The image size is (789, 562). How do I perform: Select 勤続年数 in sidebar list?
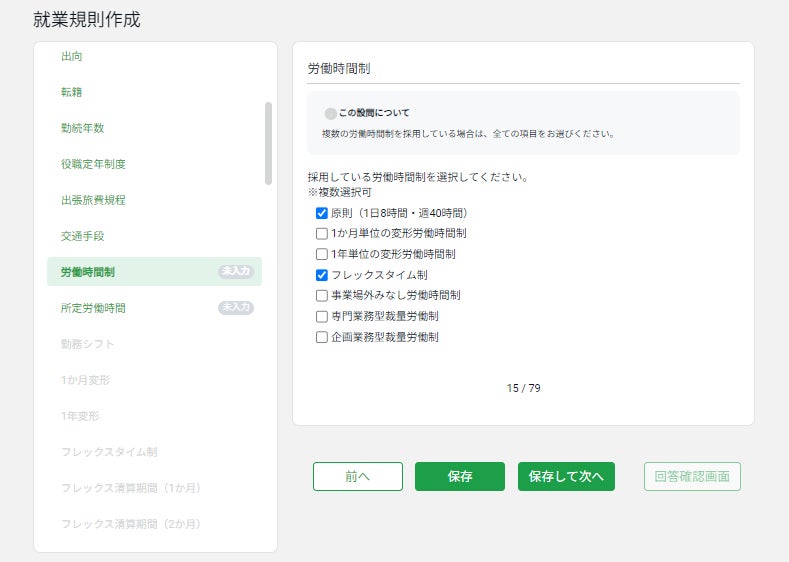[x=82, y=128]
